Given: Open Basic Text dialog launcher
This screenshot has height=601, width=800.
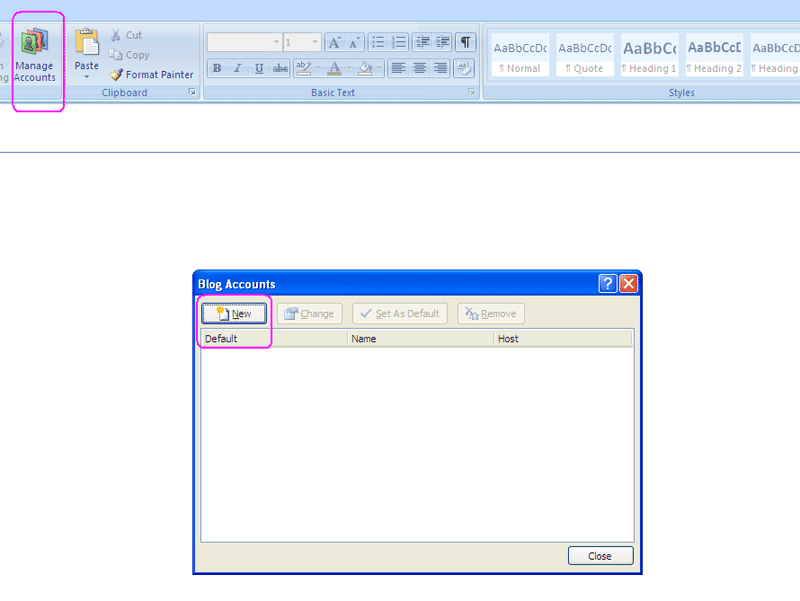Looking at the screenshot, I should click(471, 92).
